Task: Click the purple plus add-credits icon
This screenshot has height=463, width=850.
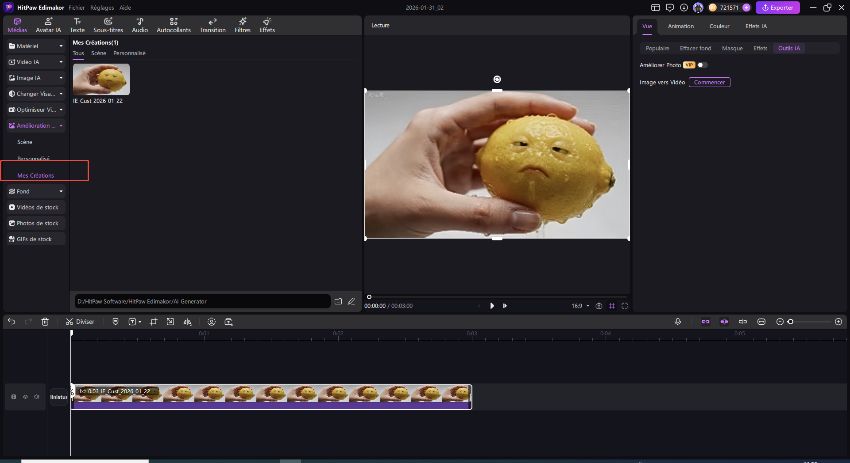Action: 746,8
